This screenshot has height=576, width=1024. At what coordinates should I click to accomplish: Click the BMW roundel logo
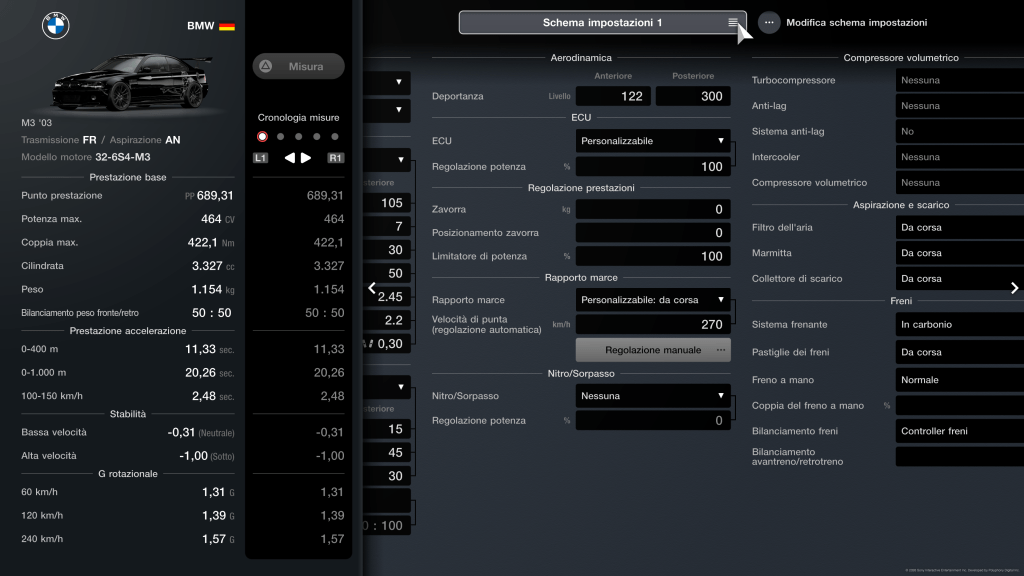point(56,26)
